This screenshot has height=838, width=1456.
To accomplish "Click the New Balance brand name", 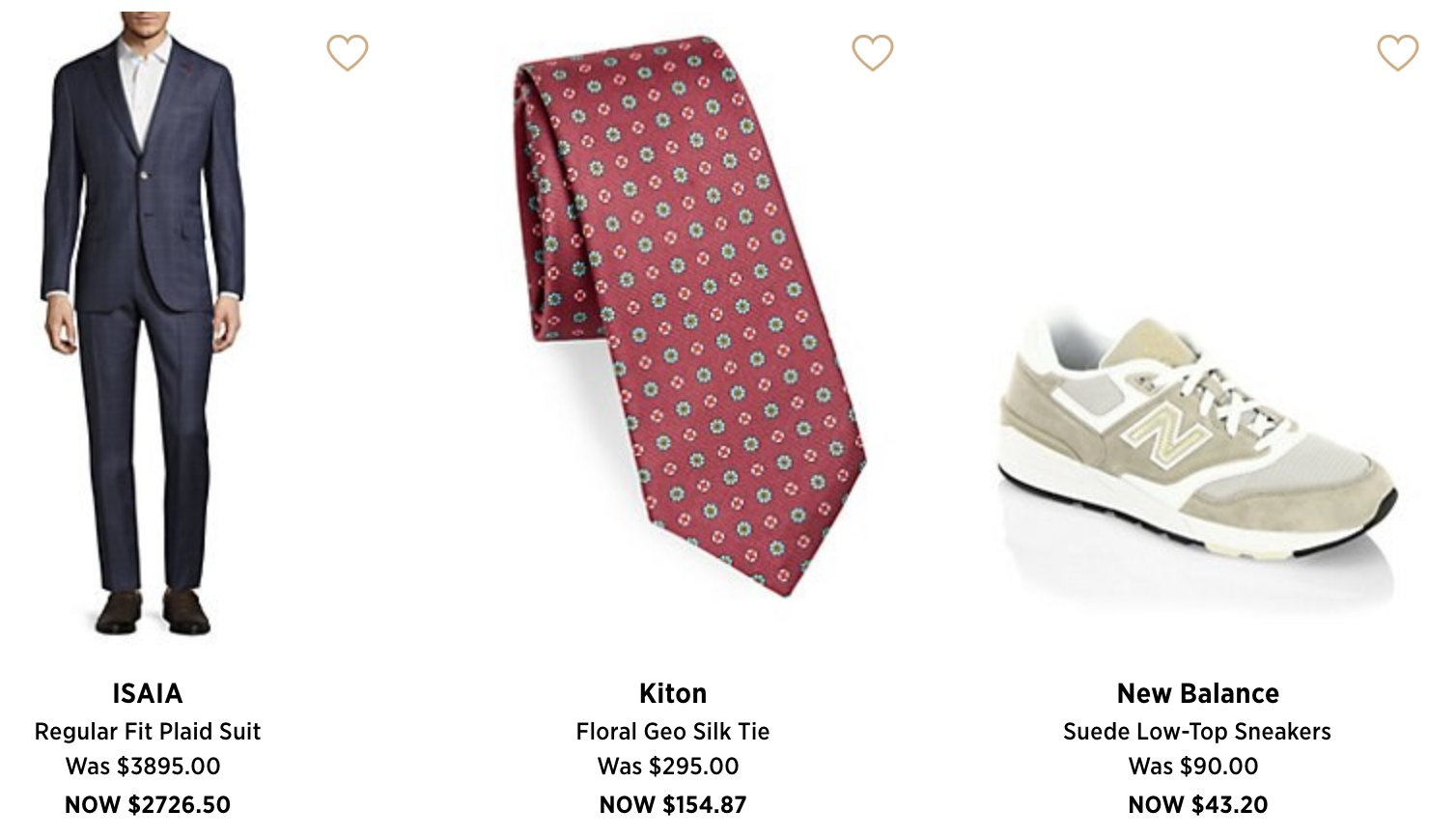I will (x=1197, y=693).
